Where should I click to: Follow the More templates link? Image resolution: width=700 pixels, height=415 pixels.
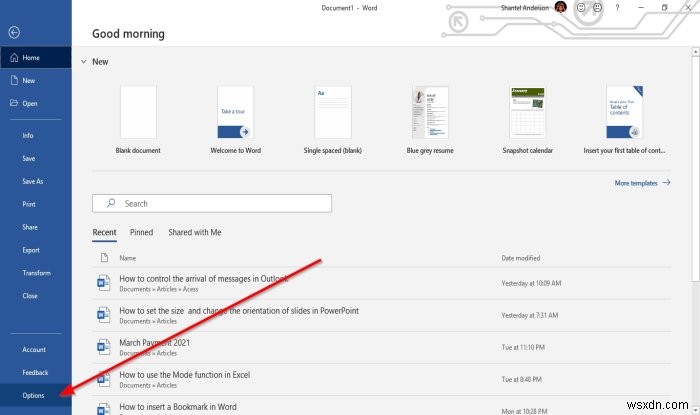click(642, 183)
